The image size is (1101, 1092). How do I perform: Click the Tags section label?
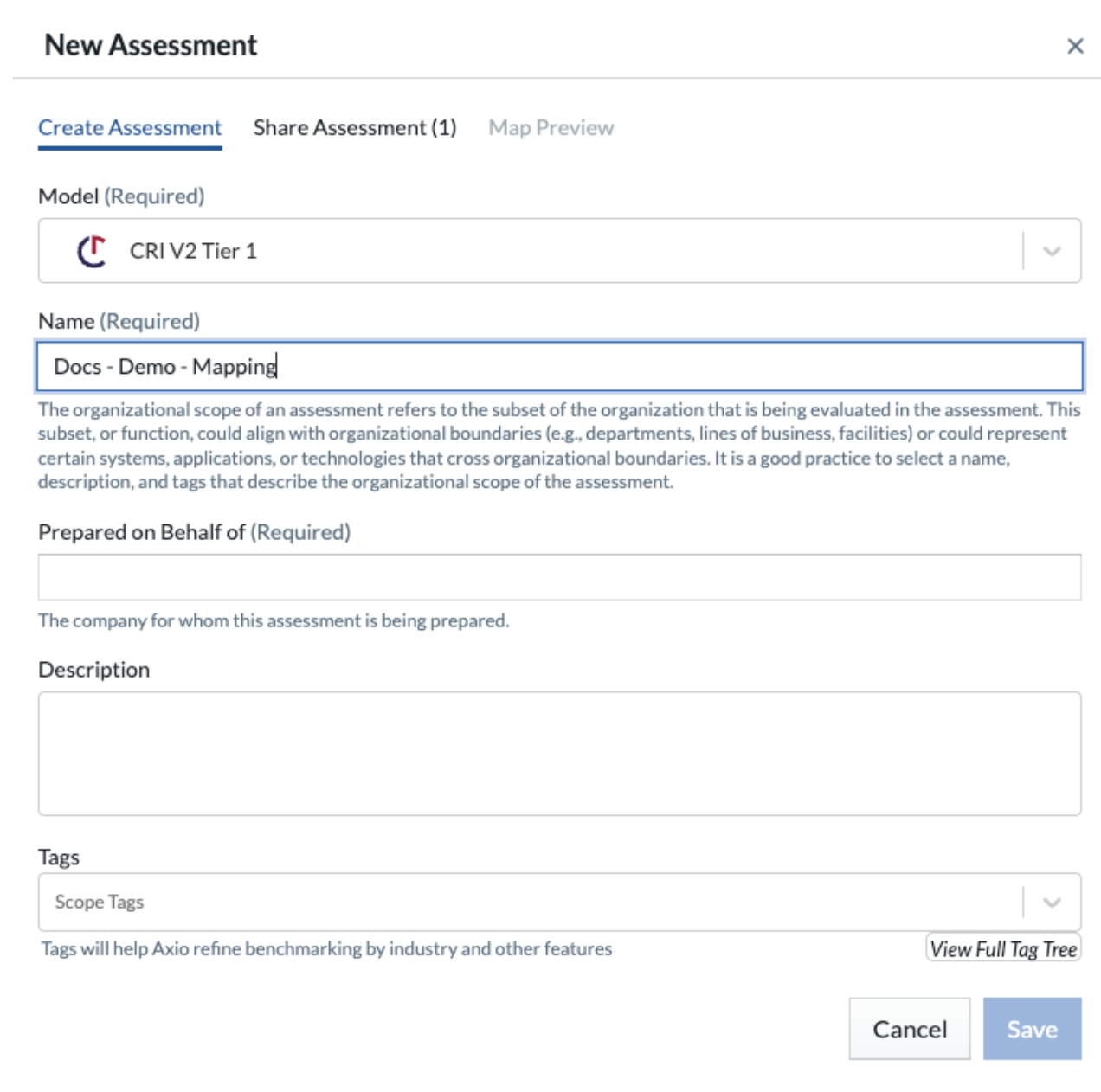[58, 858]
